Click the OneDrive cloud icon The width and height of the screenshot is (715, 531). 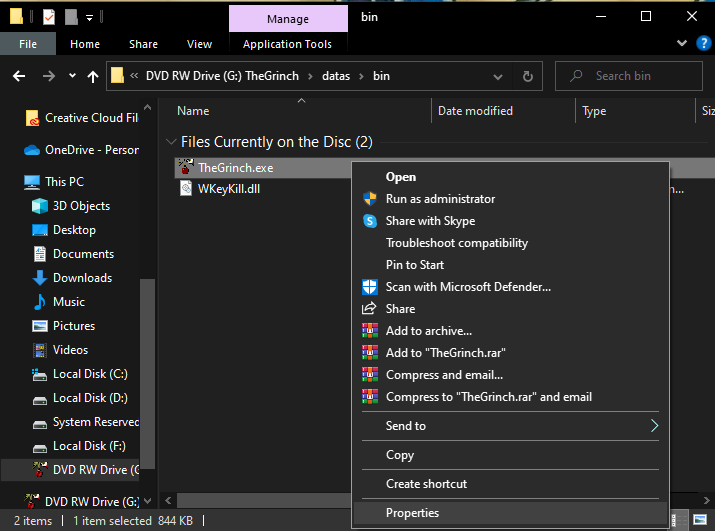[x=32, y=150]
